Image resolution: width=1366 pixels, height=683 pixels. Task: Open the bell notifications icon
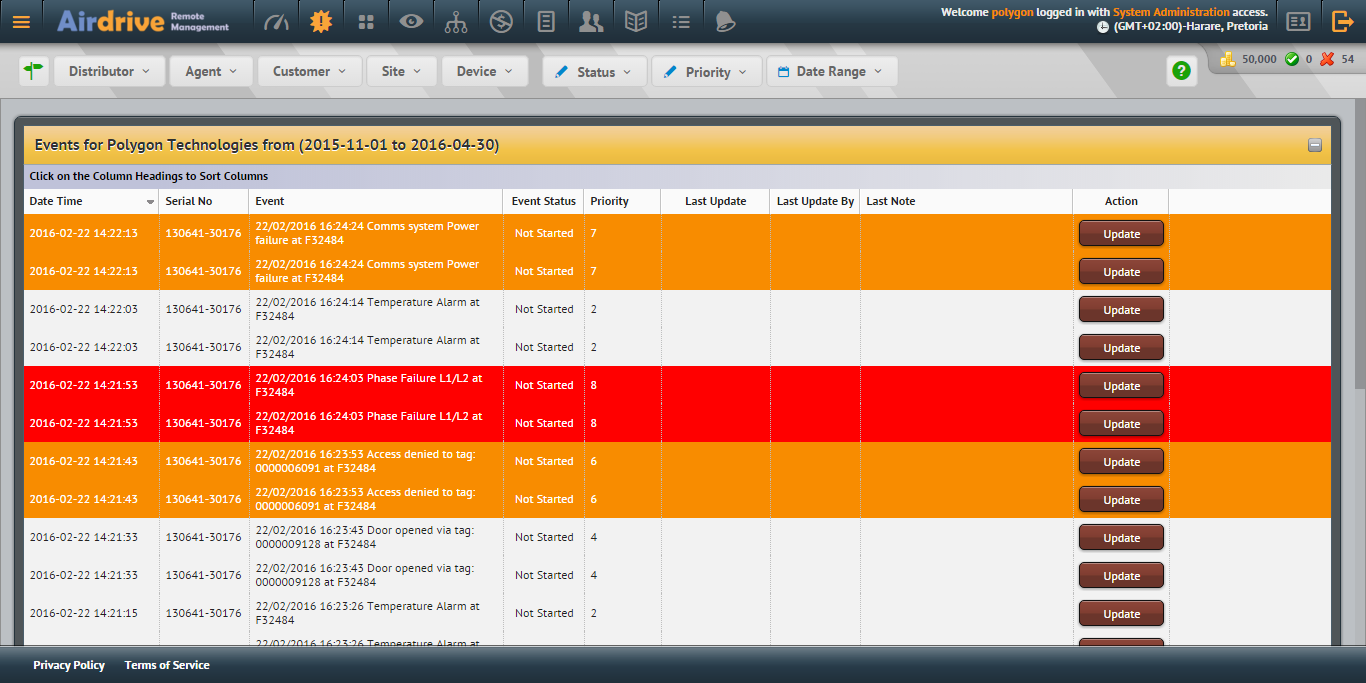pyautogui.click(x=725, y=21)
